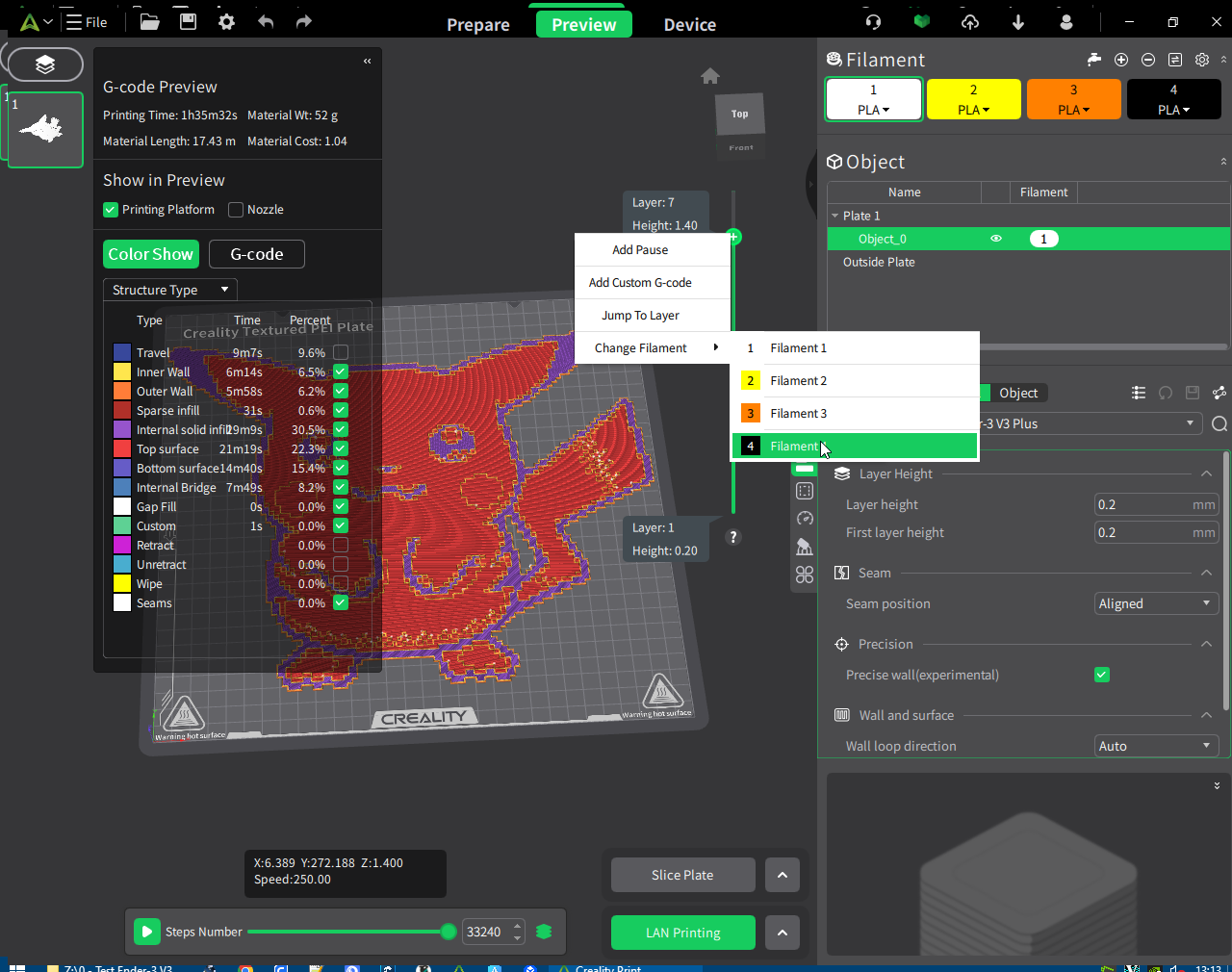Viewport: 1232px width, 972px height.
Task: Add a filament with the plus icon
Action: (1121, 60)
